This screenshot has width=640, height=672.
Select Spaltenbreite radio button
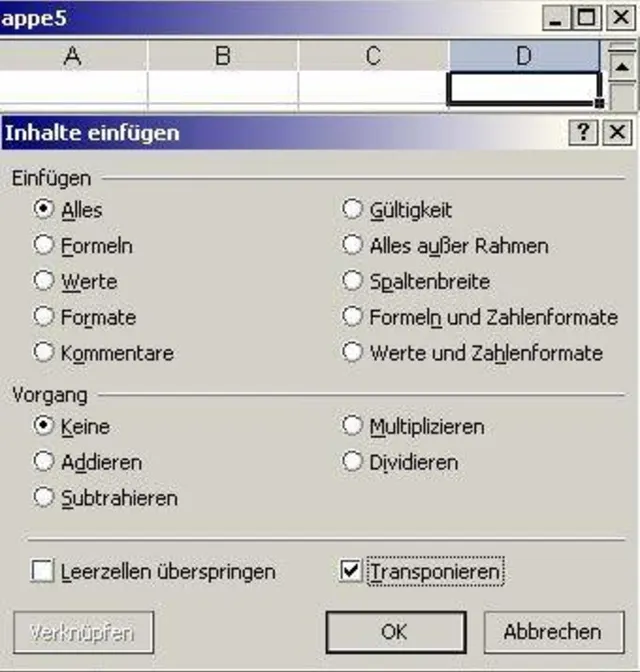coord(352,281)
